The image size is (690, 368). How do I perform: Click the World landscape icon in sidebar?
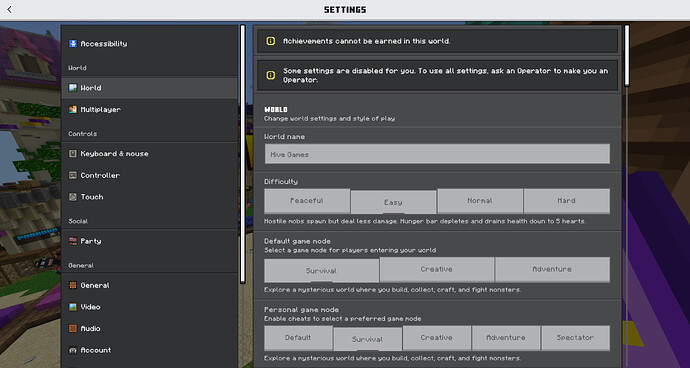[73, 88]
